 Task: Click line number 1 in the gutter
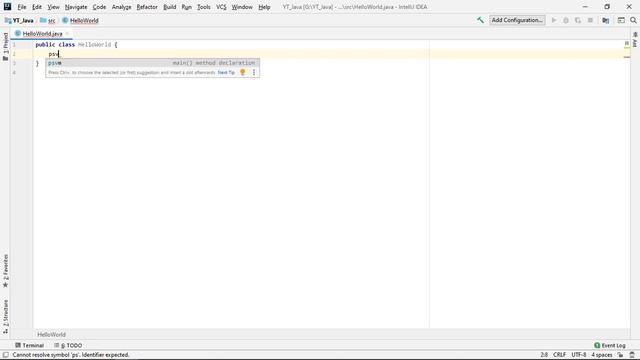[x=14, y=44]
